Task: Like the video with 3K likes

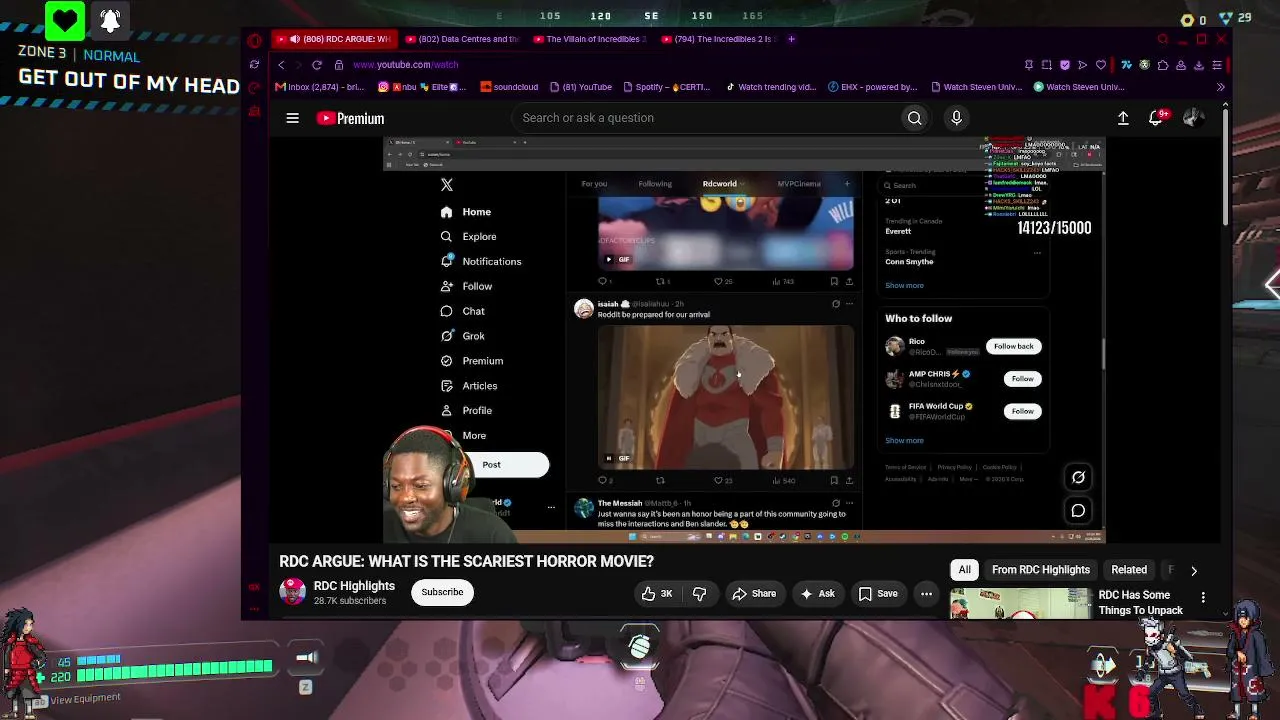Action: point(657,594)
